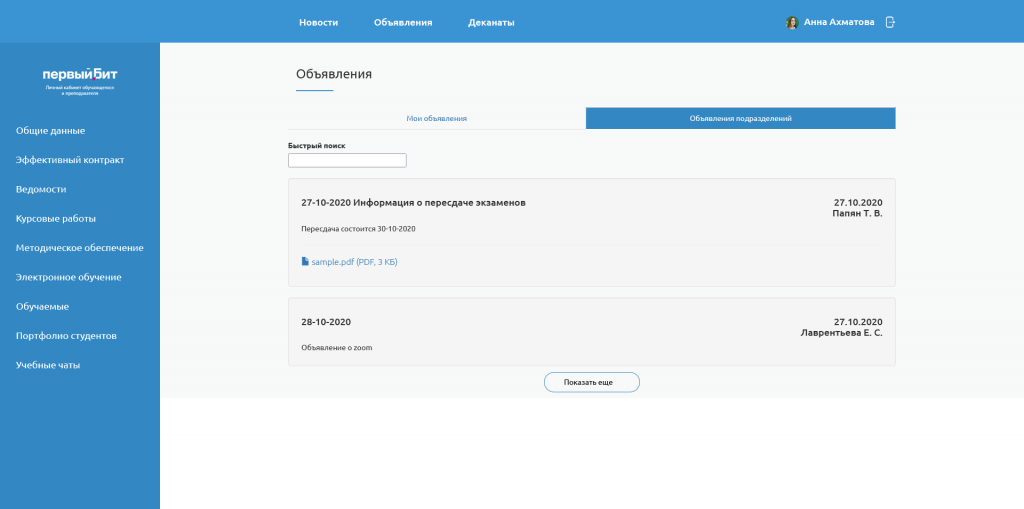Select the Объявления подразделений tab

pyautogui.click(x=741, y=118)
